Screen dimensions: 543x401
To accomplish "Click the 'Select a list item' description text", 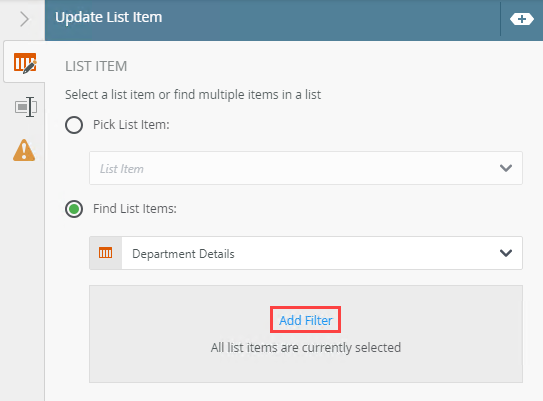I will [x=193, y=95].
